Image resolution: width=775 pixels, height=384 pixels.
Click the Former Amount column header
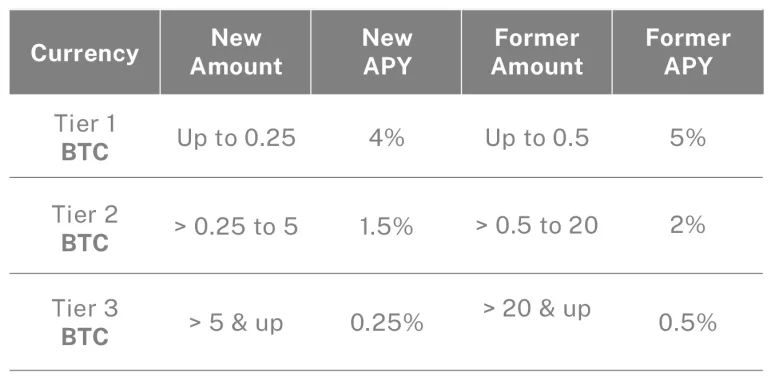point(537,52)
